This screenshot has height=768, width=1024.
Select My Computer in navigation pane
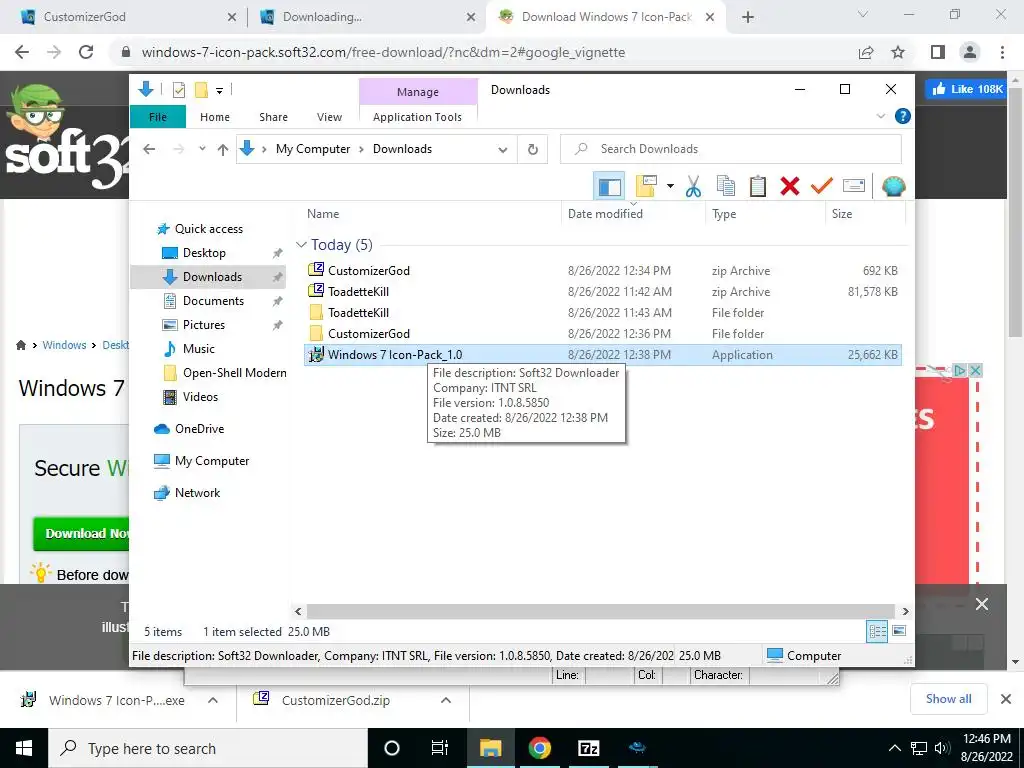pos(212,460)
